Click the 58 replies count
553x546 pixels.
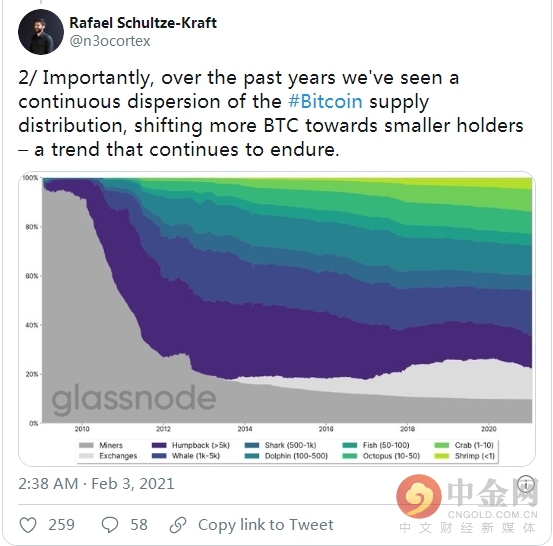139,525
